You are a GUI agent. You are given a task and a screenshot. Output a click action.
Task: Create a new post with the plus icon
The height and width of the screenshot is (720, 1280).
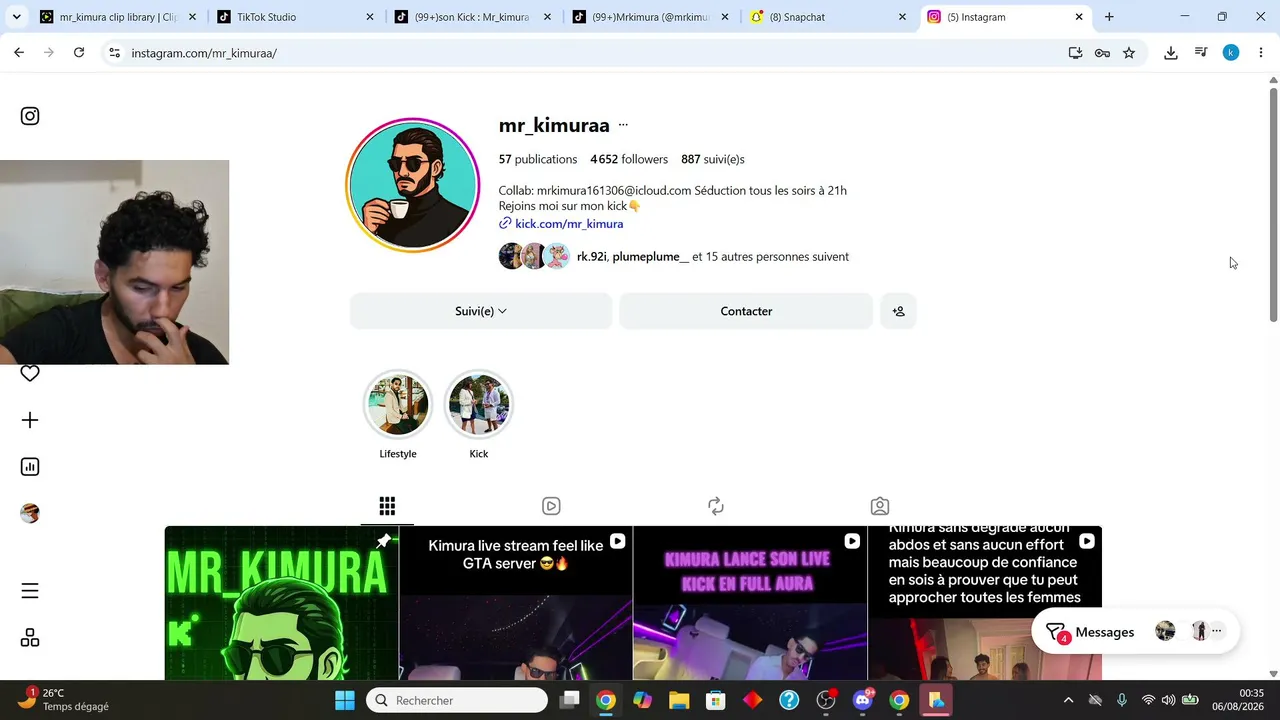pyautogui.click(x=30, y=420)
